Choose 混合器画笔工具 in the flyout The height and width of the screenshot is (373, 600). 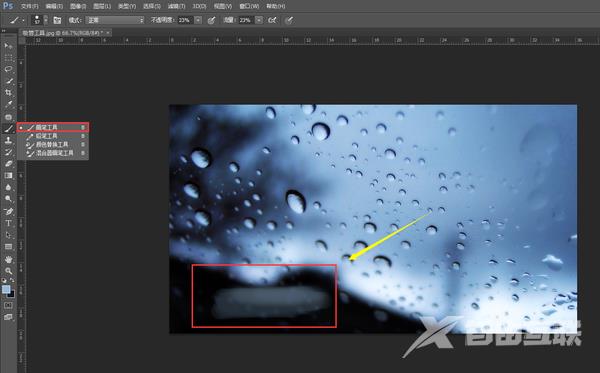[53, 153]
